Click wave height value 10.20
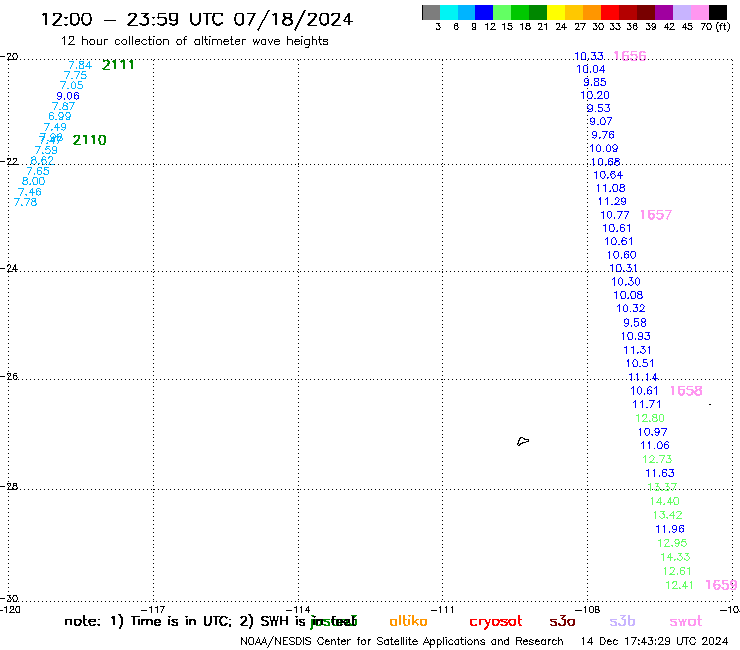 (595, 95)
